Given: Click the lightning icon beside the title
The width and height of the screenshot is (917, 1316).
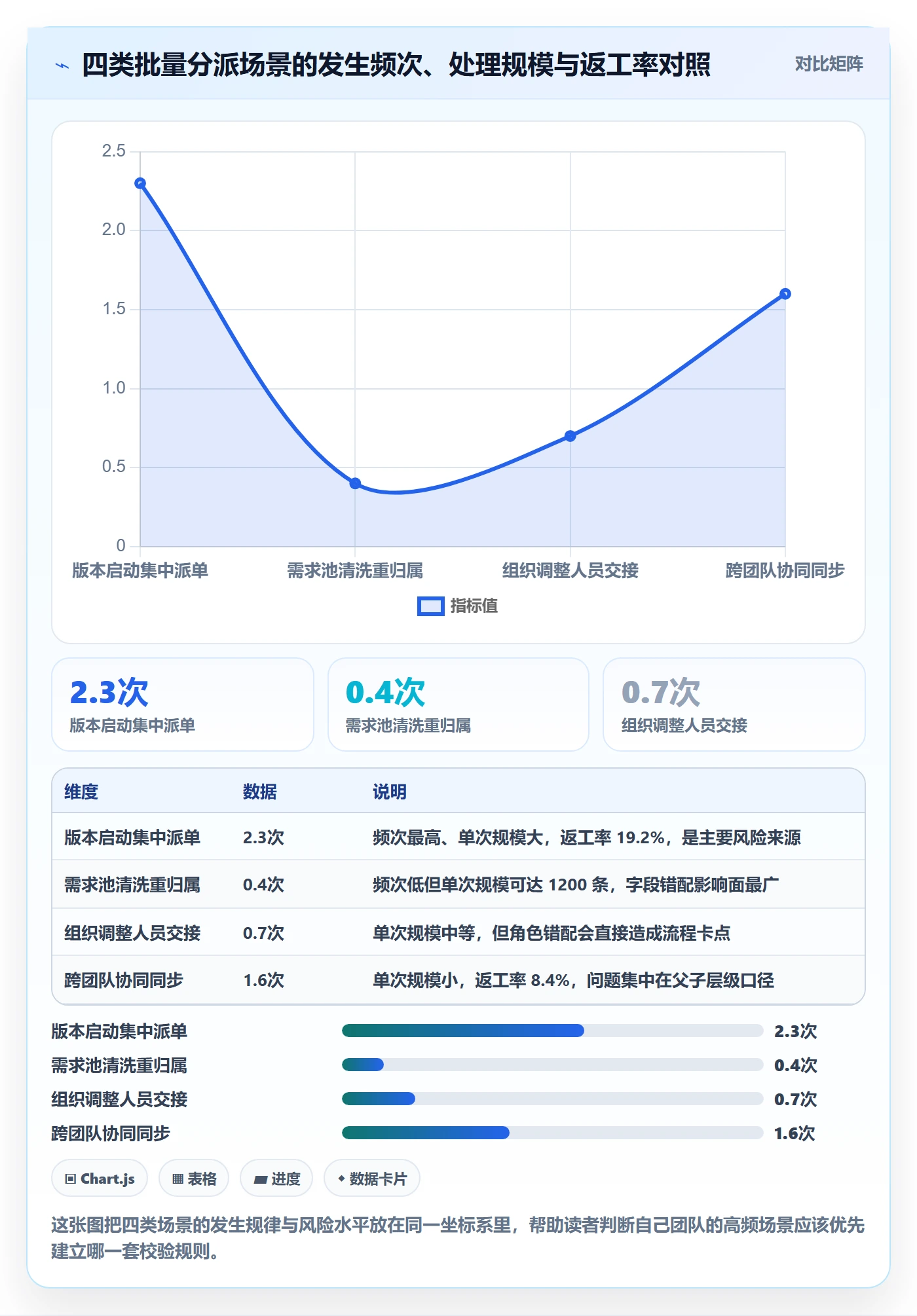Looking at the screenshot, I should click(x=62, y=65).
